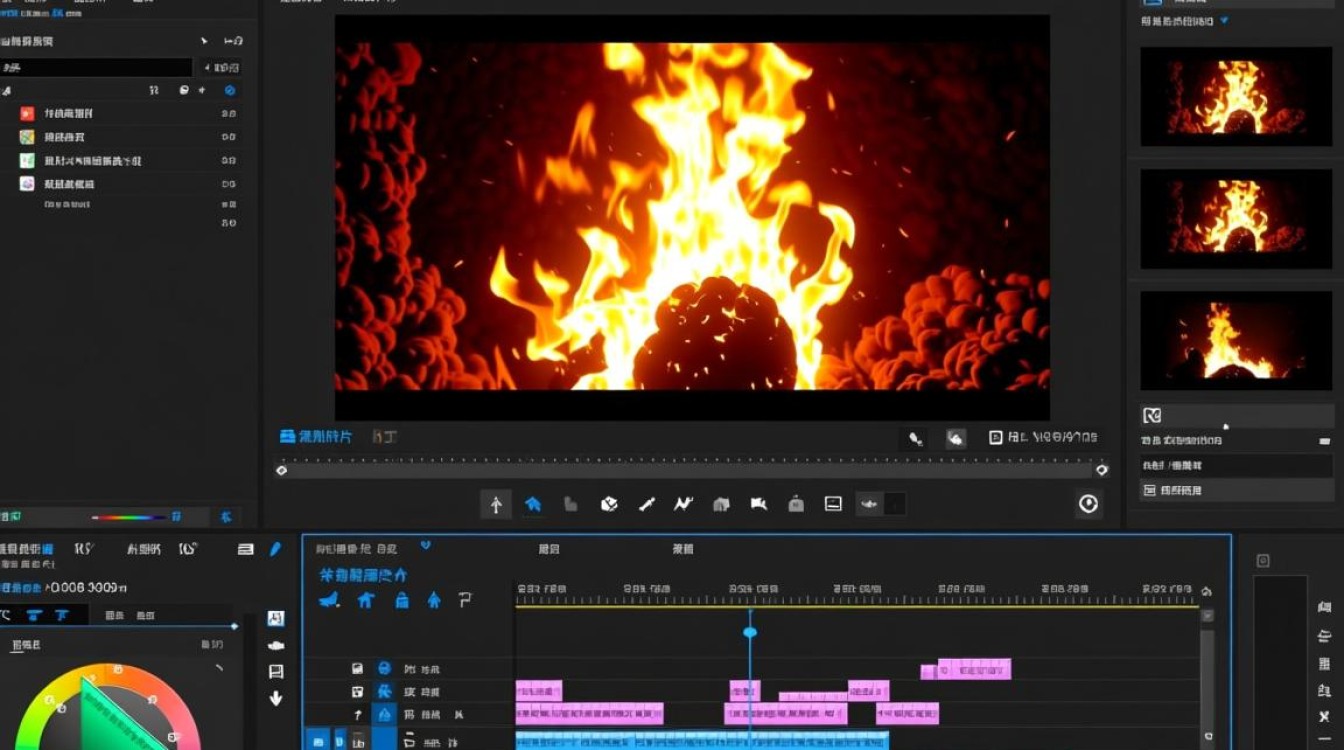Viewport: 1344px width, 750px height.
Task: Select the topmost pink clip on the timeline
Action: point(973,668)
